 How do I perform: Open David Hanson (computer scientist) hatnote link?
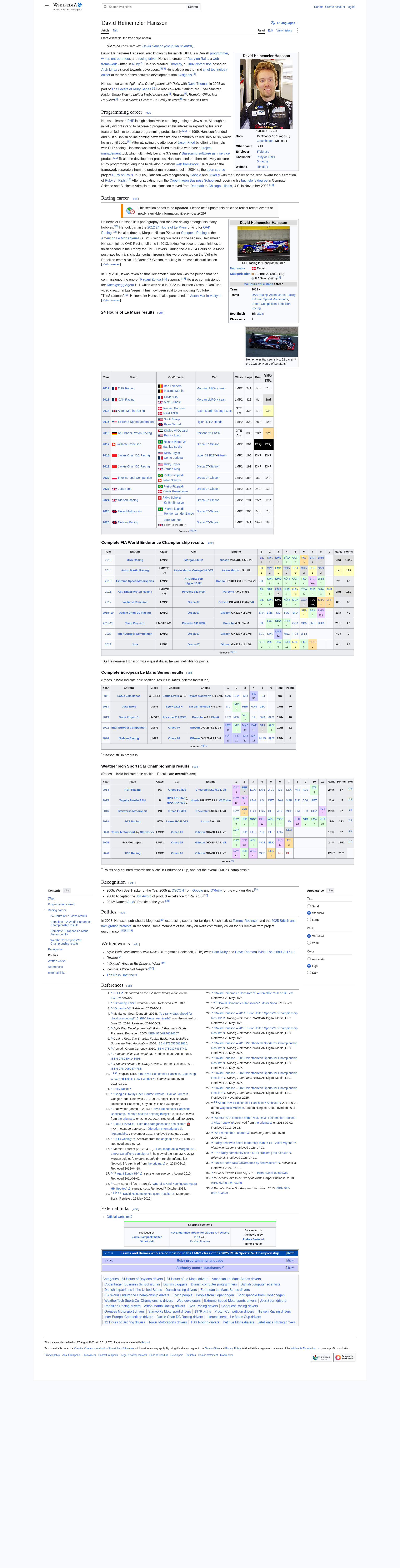tap(168, 46)
